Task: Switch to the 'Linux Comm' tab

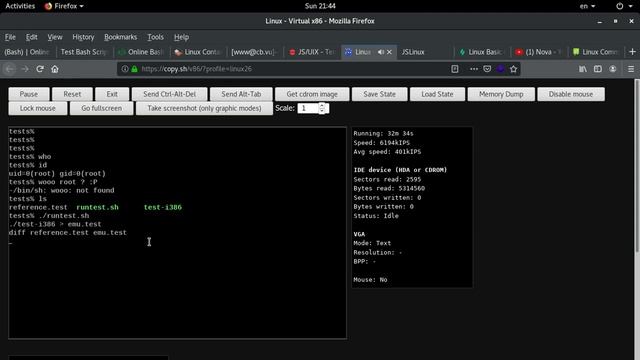Action: point(596,52)
